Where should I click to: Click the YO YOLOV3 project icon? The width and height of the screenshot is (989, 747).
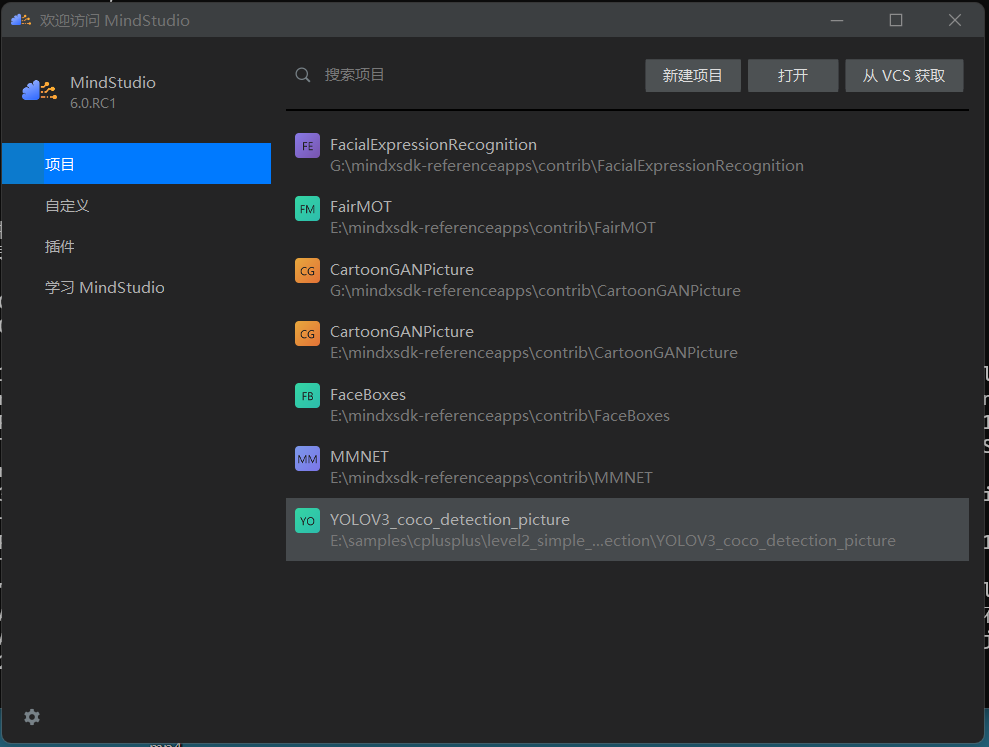coord(307,520)
